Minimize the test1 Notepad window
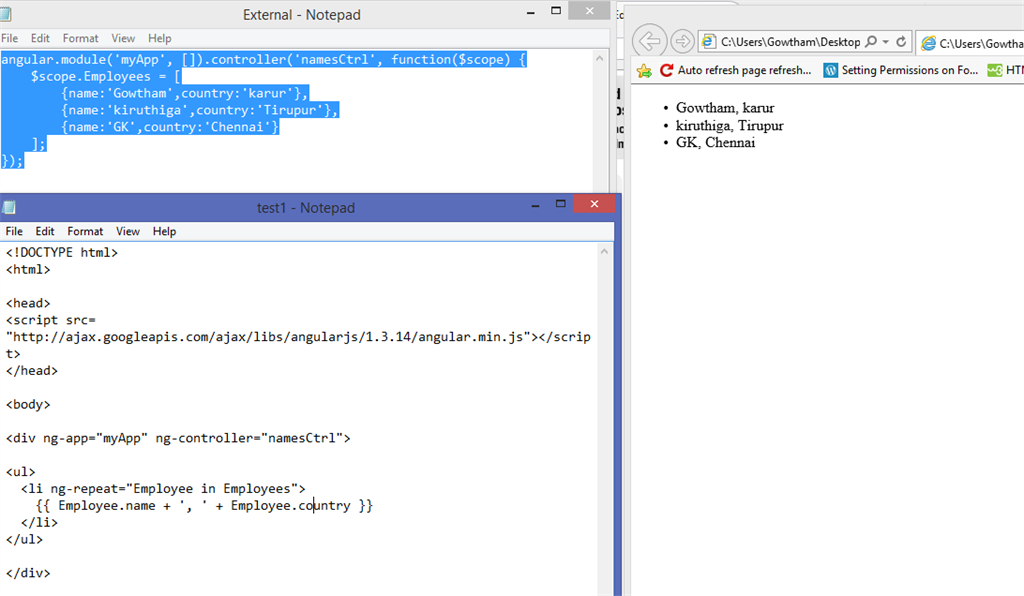1024x596 pixels. click(x=536, y=205)
